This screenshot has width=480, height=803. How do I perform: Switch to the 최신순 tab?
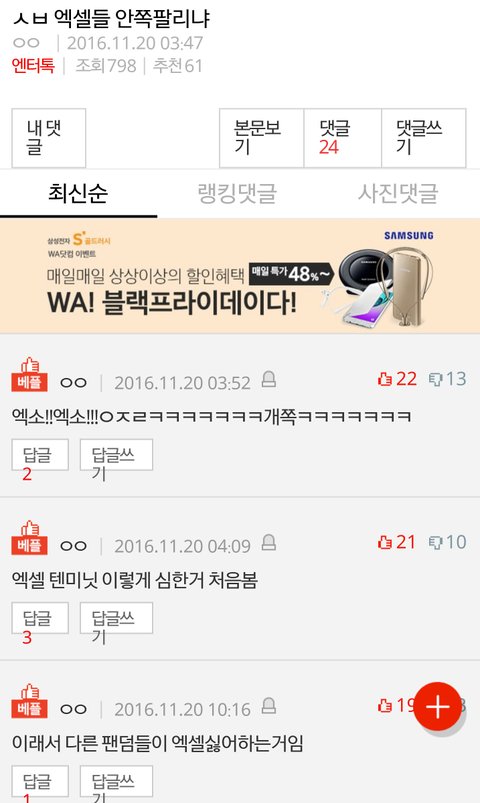point(78,194)
